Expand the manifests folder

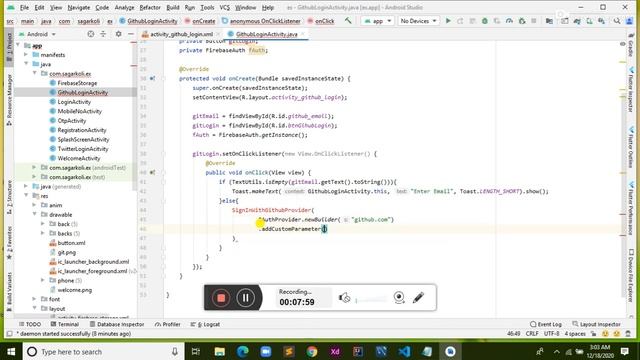(x=26, y=55)
